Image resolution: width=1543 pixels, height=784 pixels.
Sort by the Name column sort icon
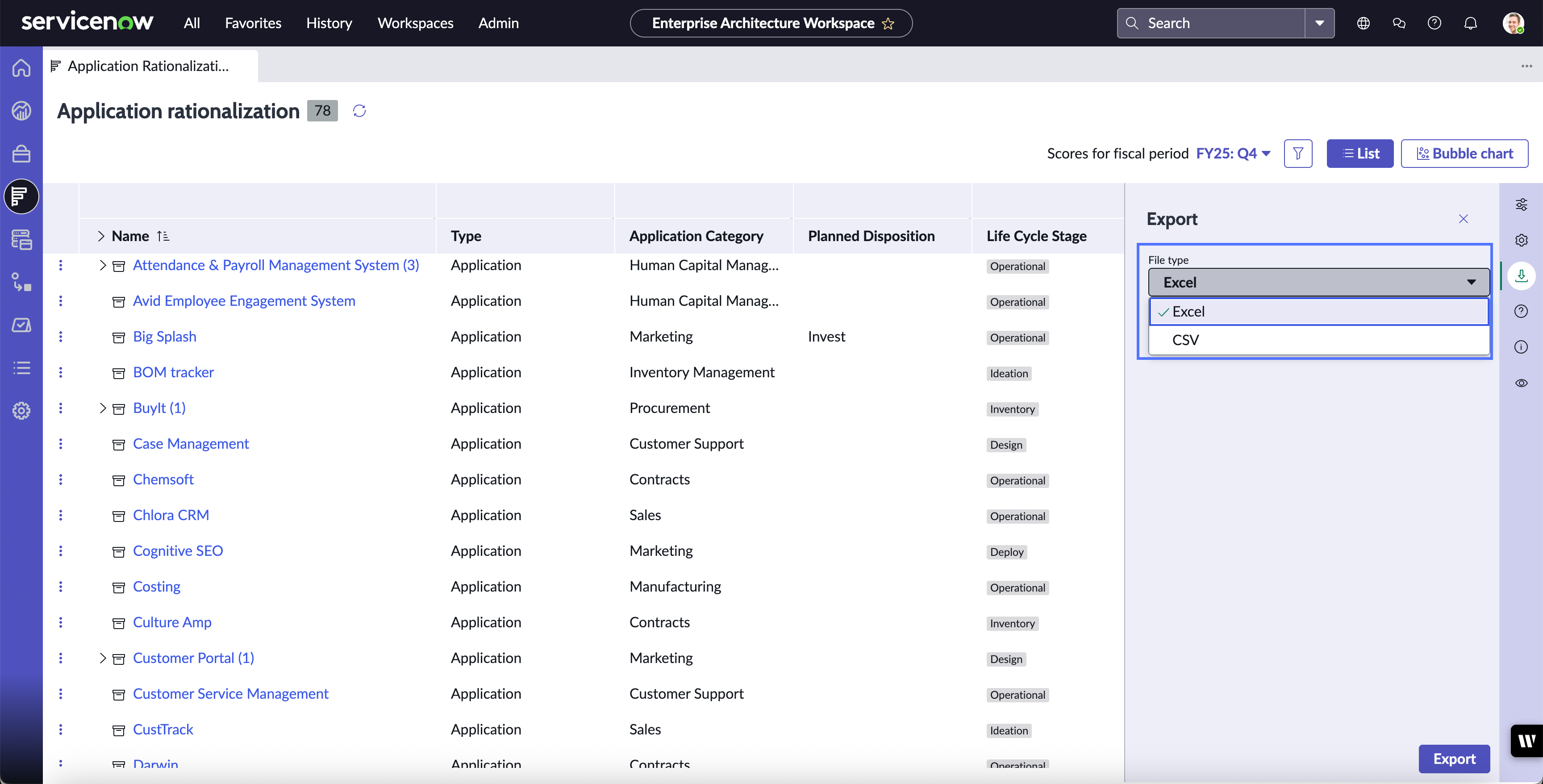tap(163, 236)
